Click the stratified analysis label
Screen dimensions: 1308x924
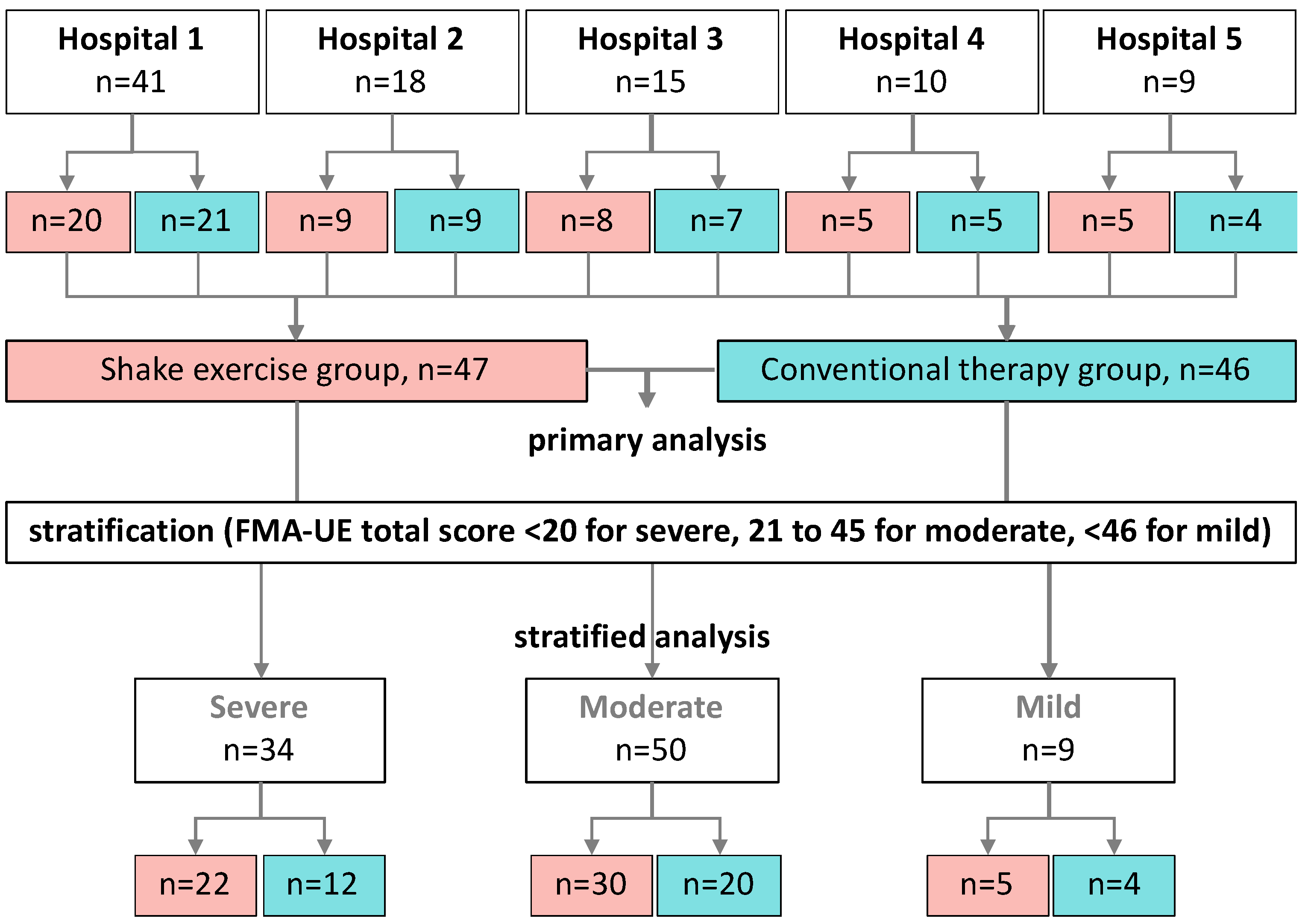(642, 637)
